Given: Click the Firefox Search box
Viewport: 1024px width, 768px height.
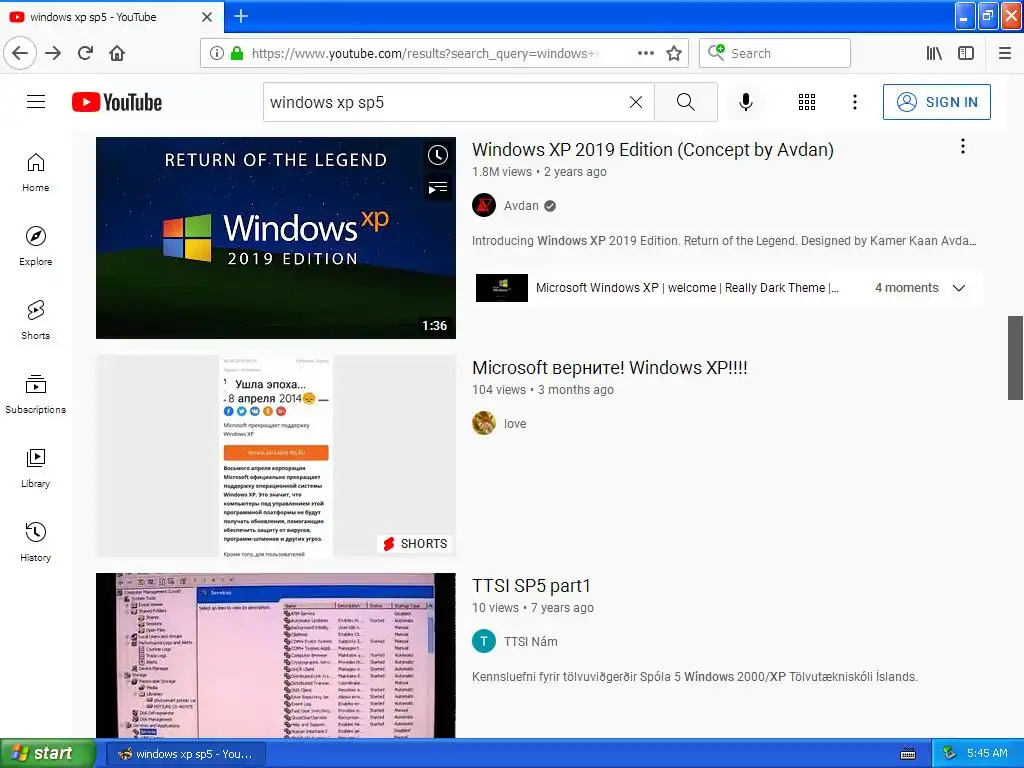Looking at the screenshot, I should point(775,54).
